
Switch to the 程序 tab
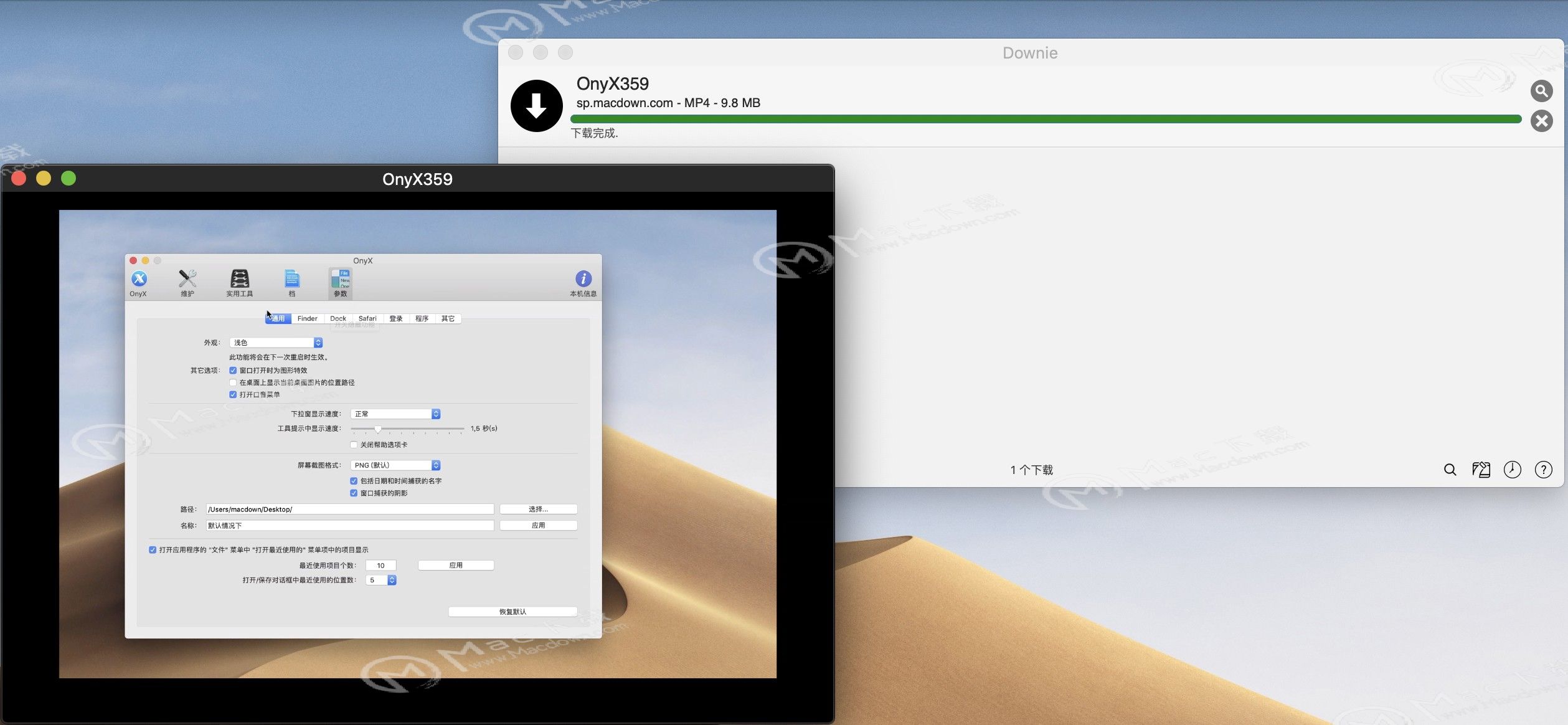click(422, 318)
